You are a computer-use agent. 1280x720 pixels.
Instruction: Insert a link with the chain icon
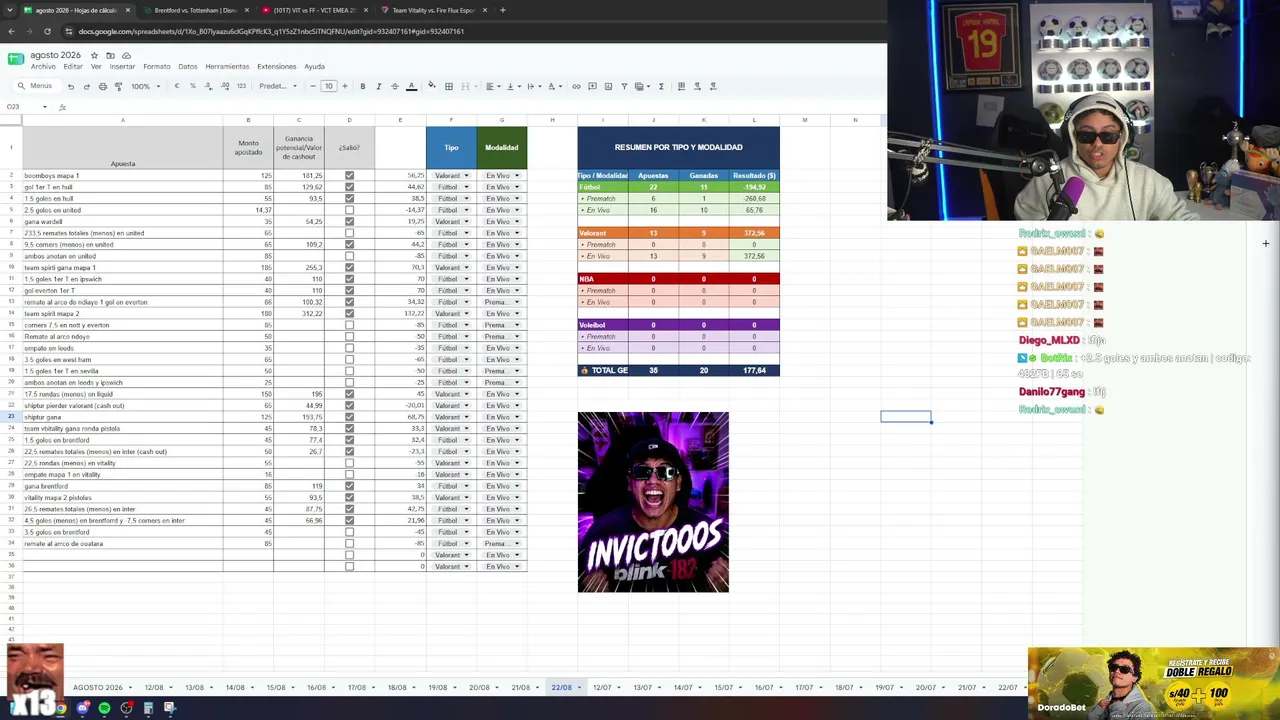(576, 86)
